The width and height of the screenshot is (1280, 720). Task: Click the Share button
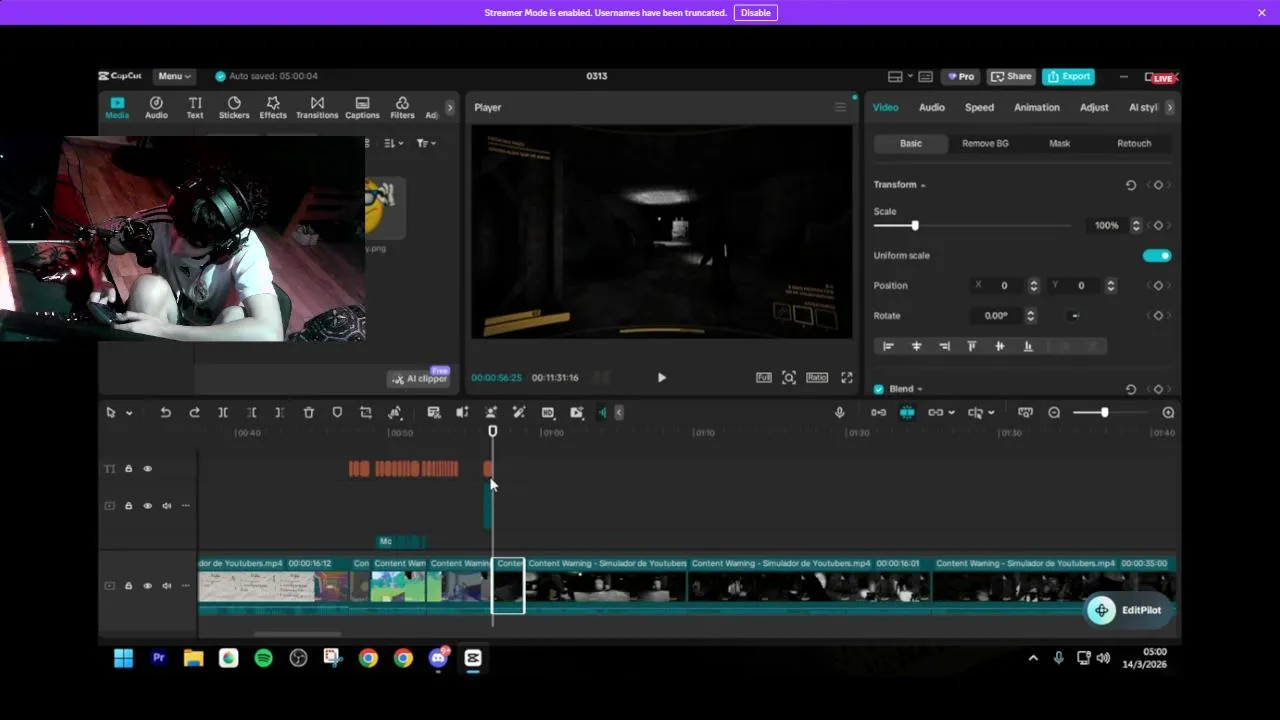tap(1011, 76)
